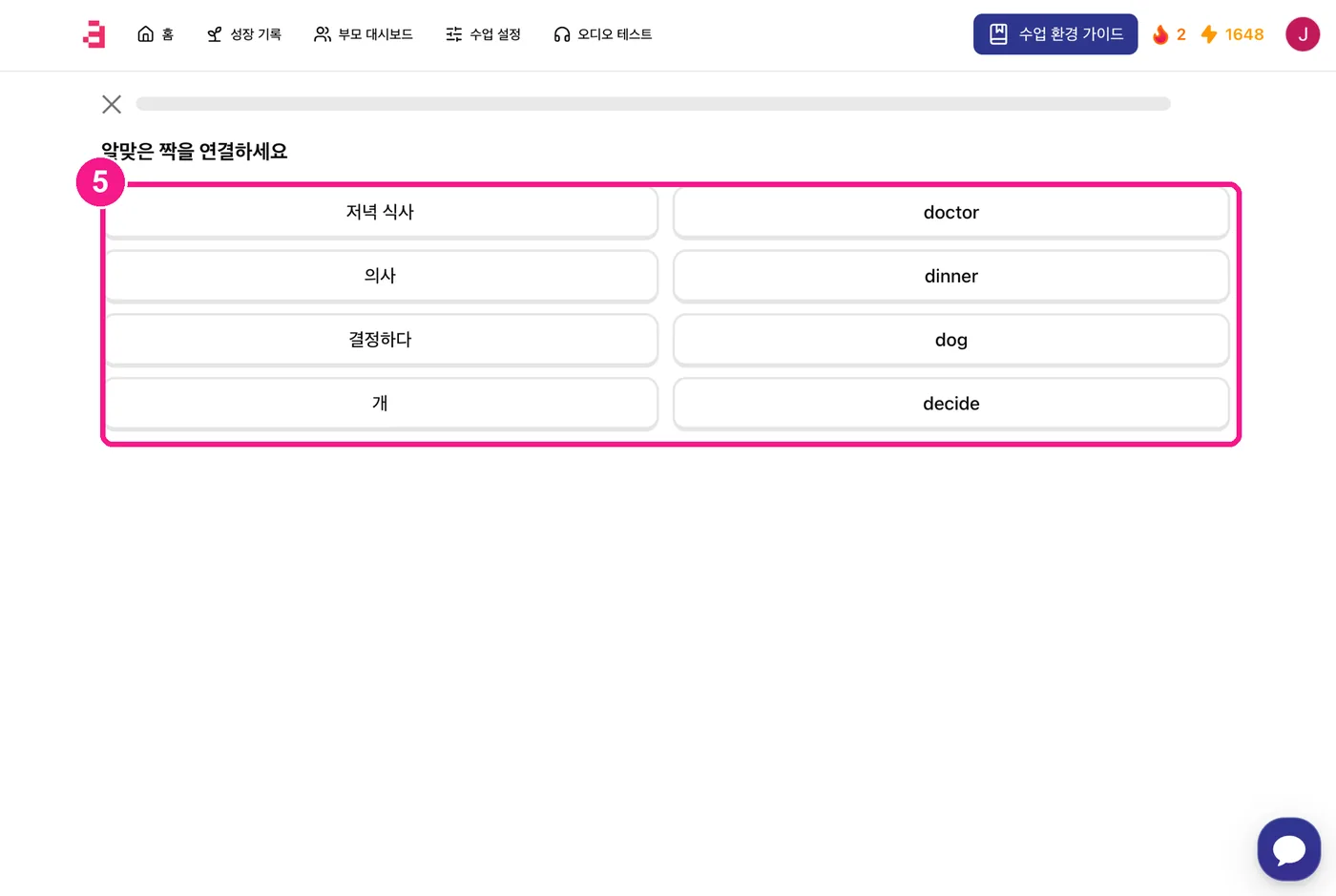The image size is (1336, 896).
Task: Open the chat support bubble
Action: coord(1289,849)
